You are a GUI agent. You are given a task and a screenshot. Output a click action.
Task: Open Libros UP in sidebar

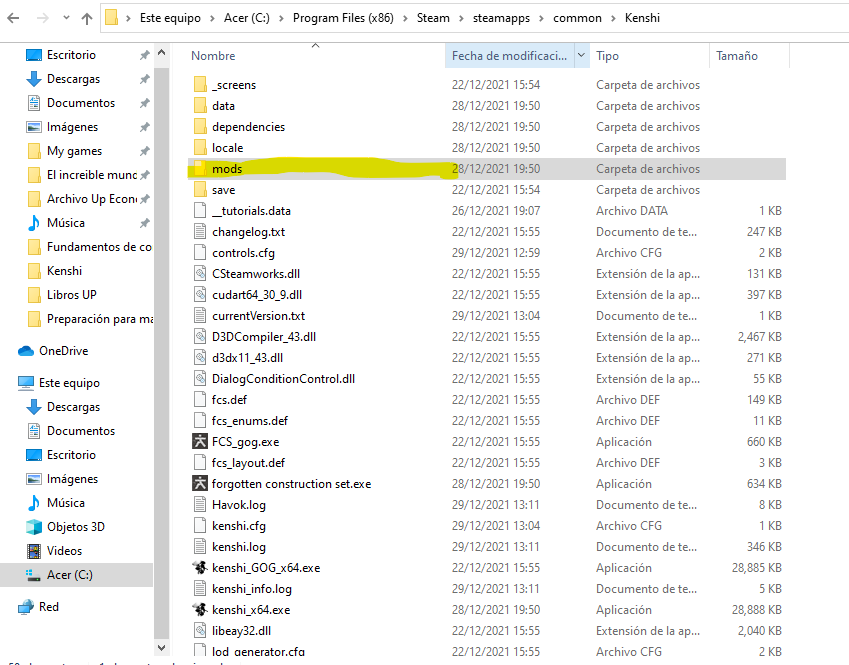click(71, 295)
